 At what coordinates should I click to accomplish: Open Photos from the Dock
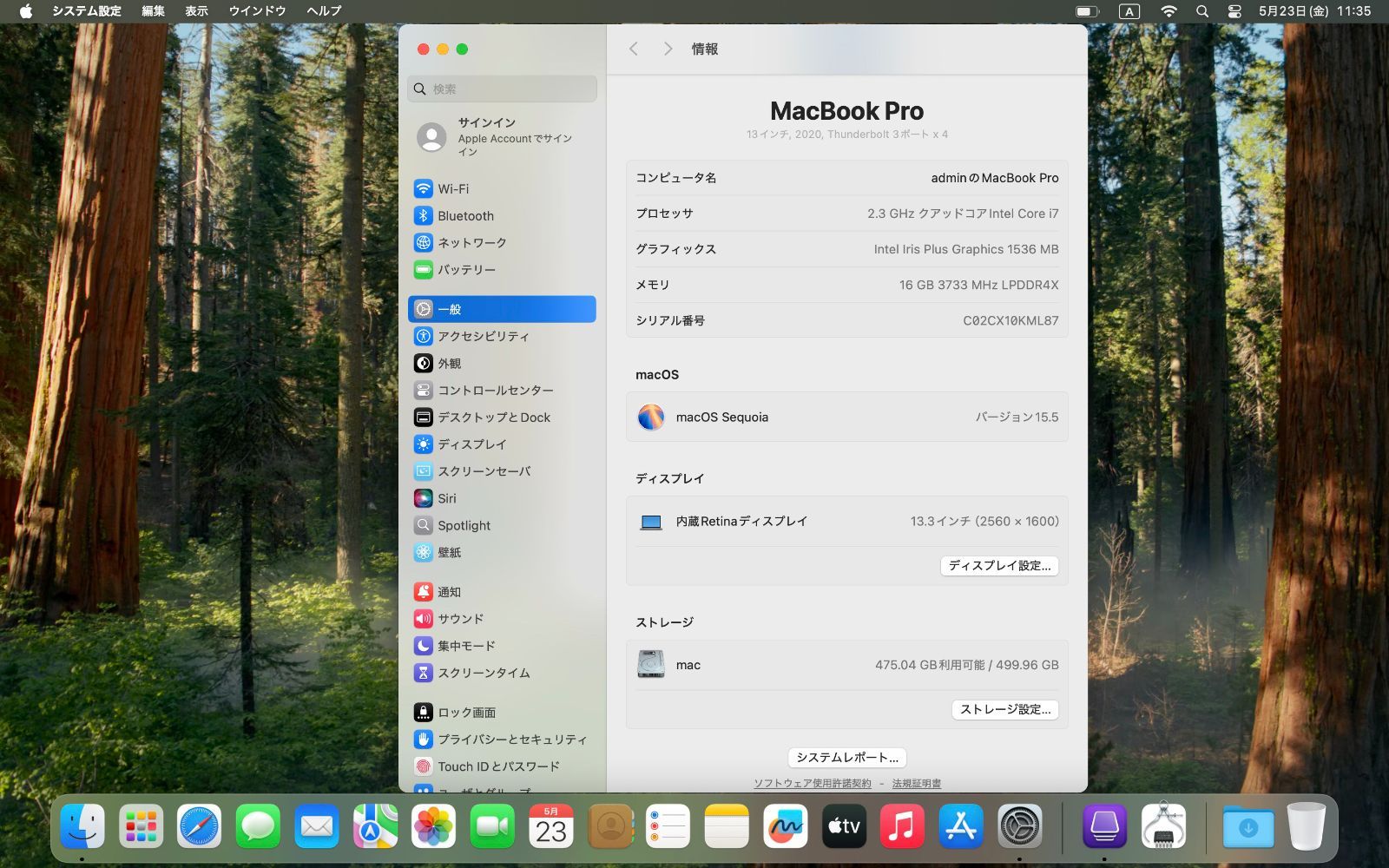coord(433,825)
